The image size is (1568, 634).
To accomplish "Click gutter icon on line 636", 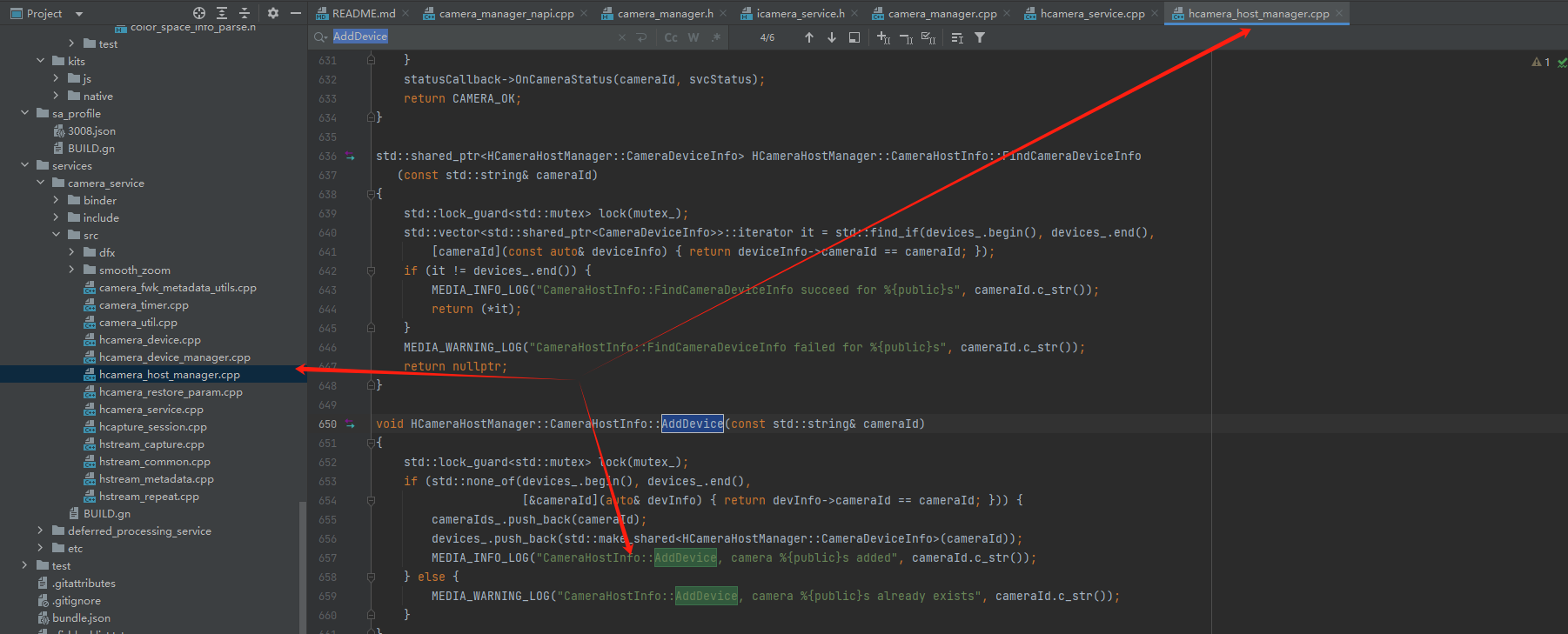I will 350,156.
